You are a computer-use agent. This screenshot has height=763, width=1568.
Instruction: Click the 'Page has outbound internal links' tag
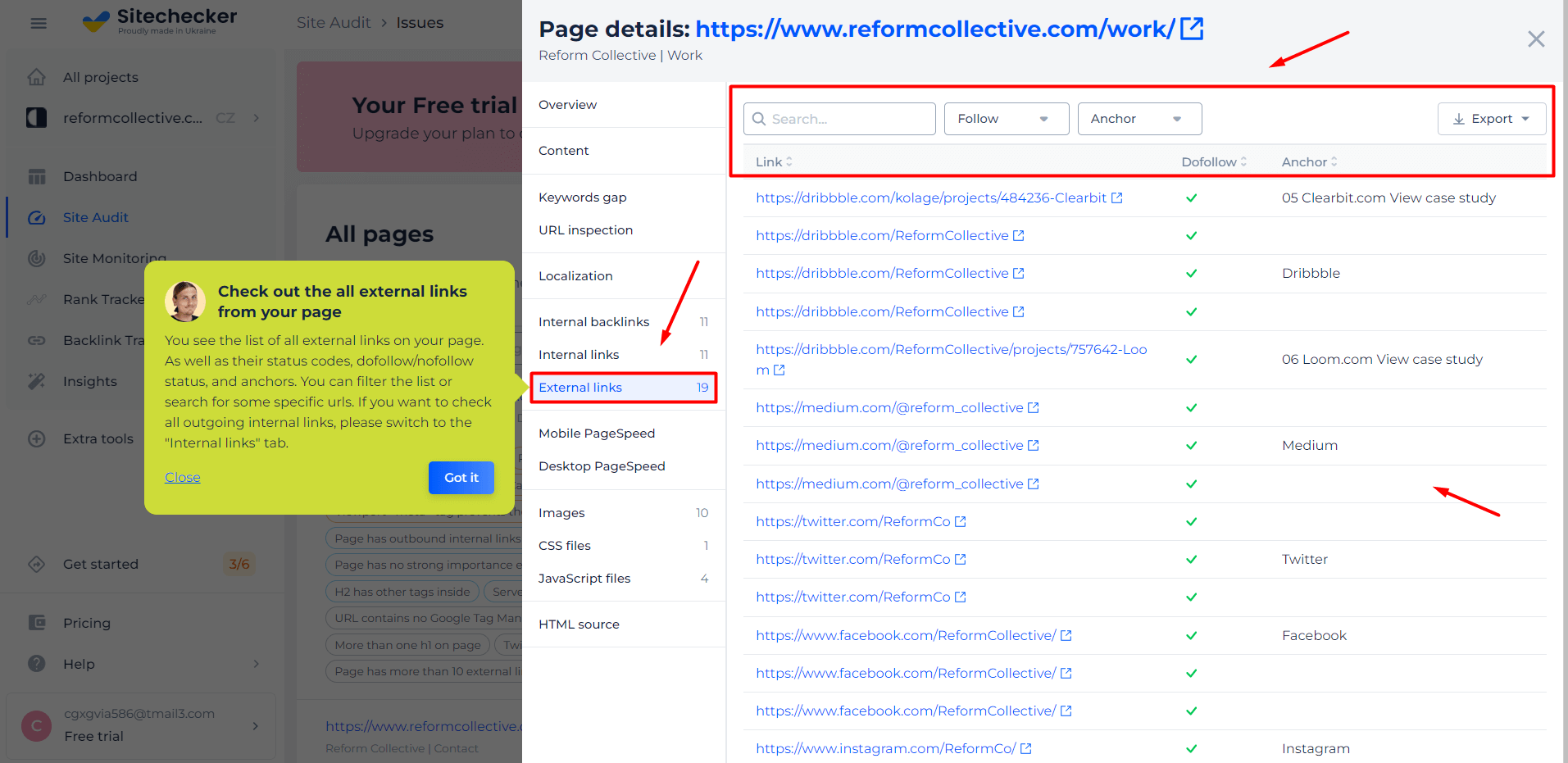[424, 538]
